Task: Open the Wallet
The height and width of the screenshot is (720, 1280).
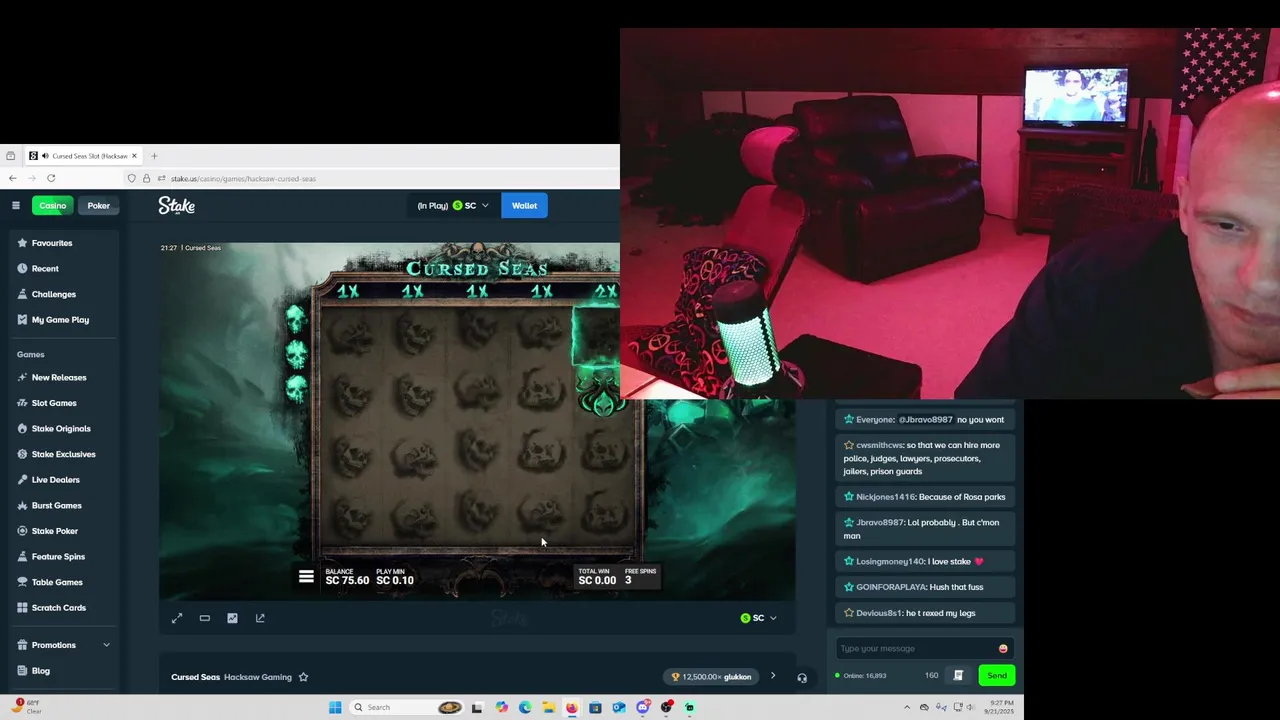Action: coord(524,205)
